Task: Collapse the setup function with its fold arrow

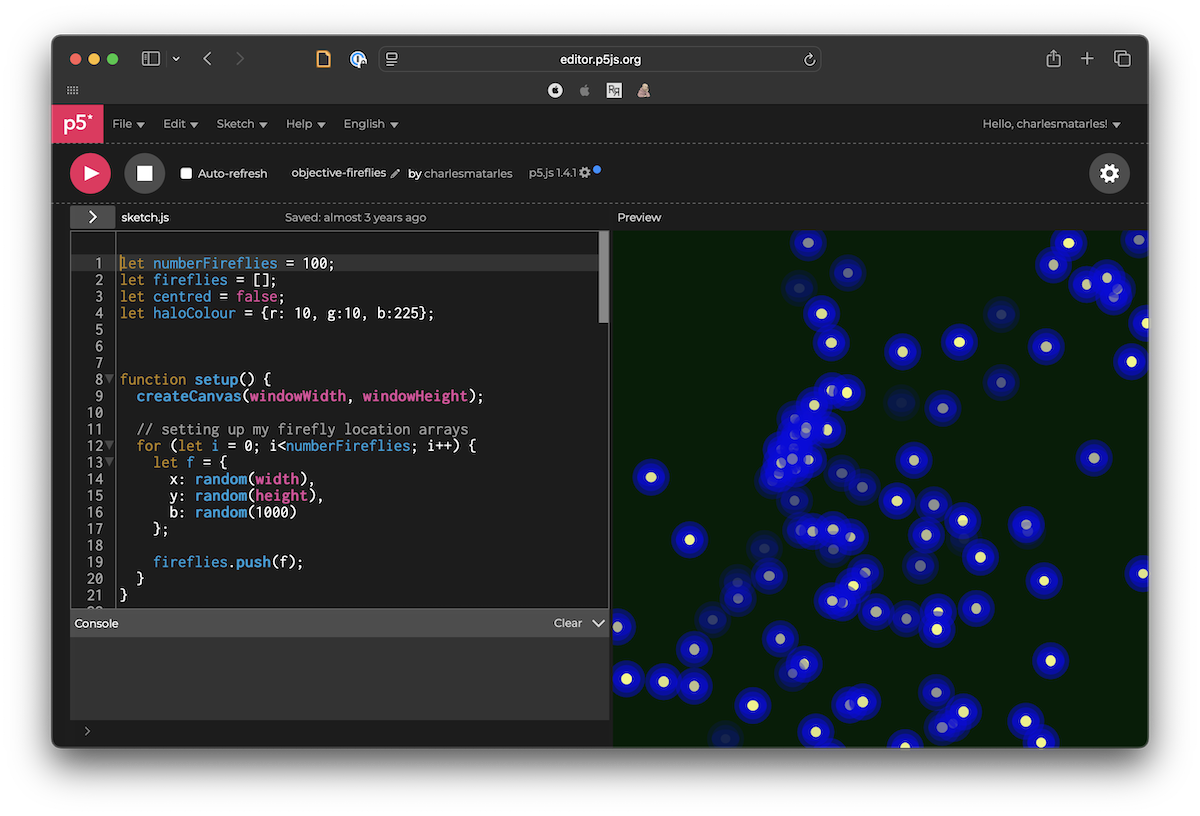Action: click(107, 379)
